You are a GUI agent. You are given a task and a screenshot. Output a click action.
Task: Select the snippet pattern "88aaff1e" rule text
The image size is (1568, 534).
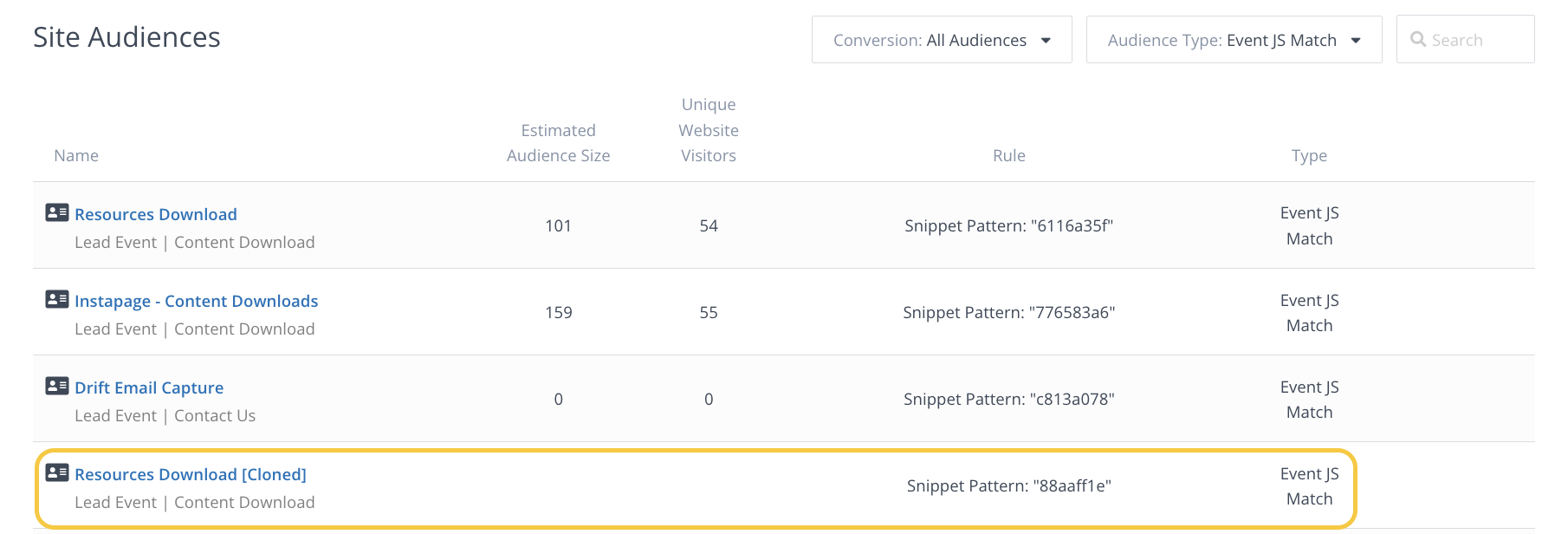(x=1008, y=485)
